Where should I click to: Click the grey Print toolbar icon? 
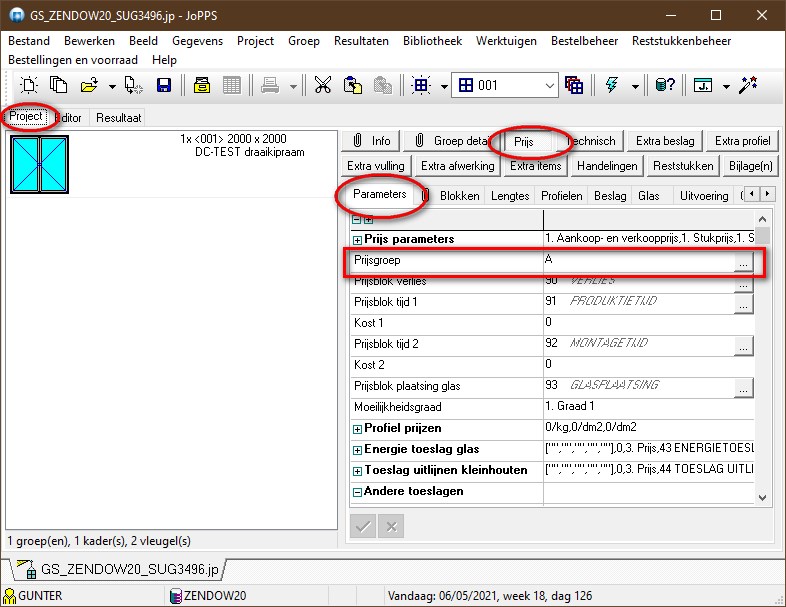pyautogui.click(x=270, y=85)
